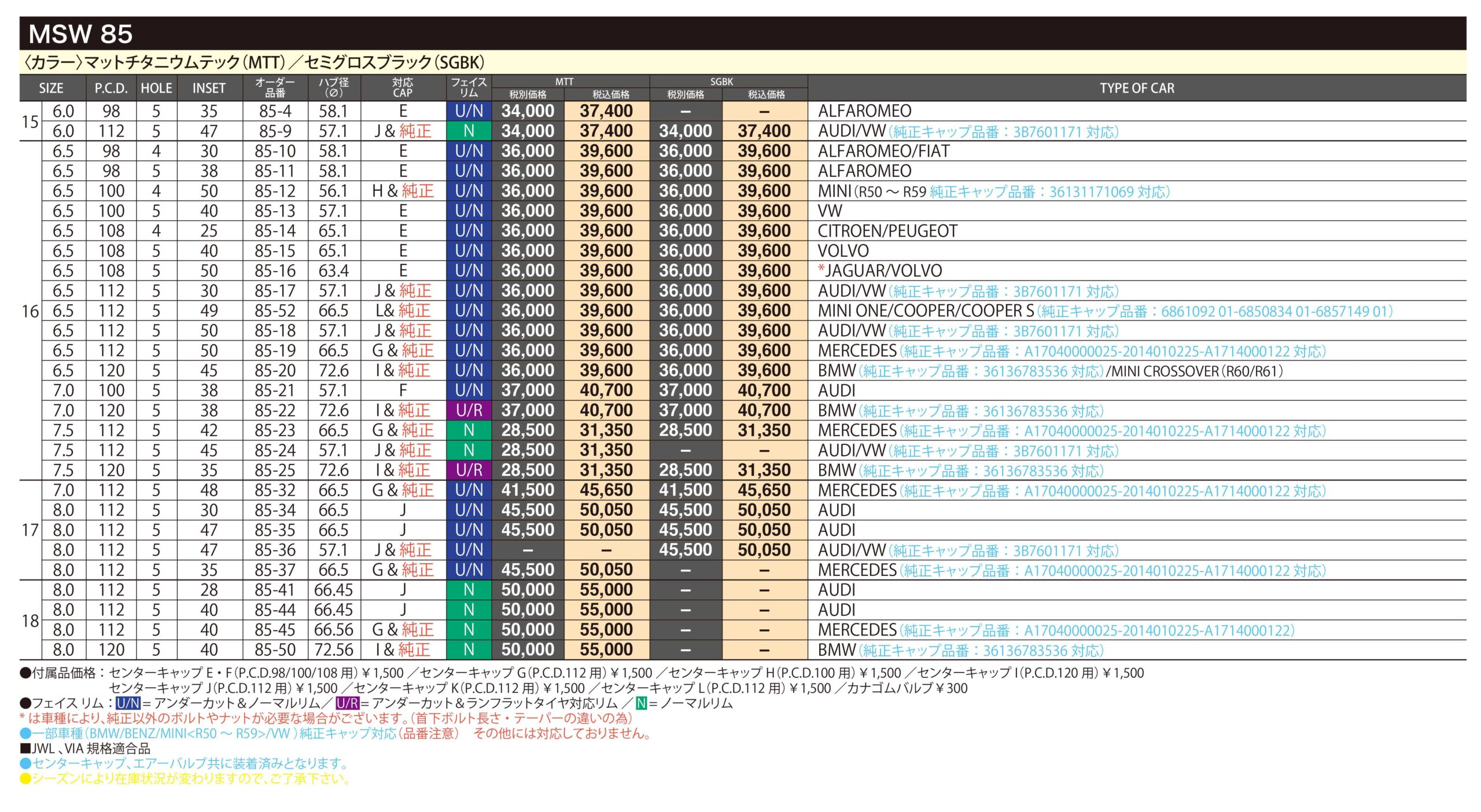Click the purple U/R legend badge

pyautogui.click(x=347, y=703)
